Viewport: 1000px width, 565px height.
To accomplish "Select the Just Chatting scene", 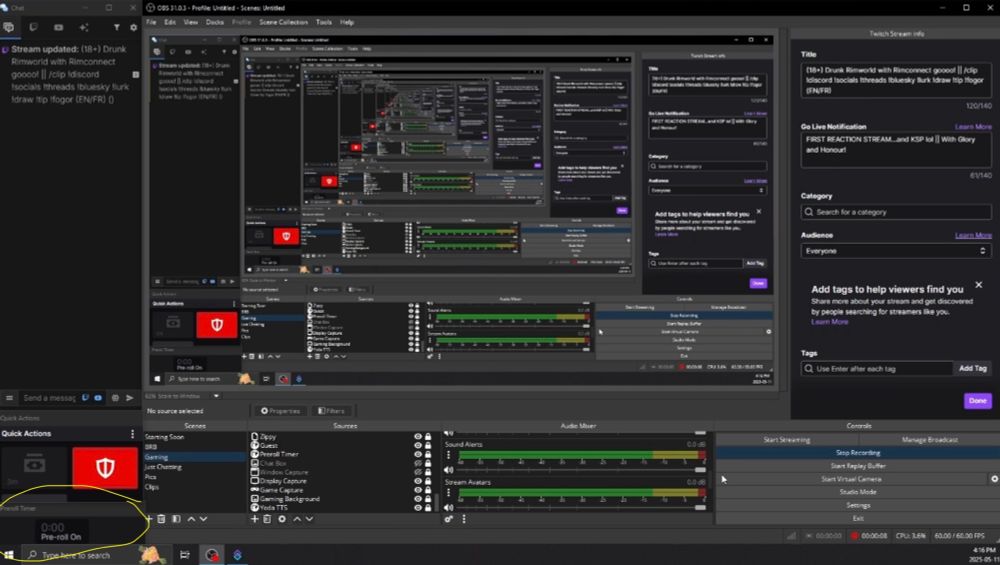I will click(163, 467).
